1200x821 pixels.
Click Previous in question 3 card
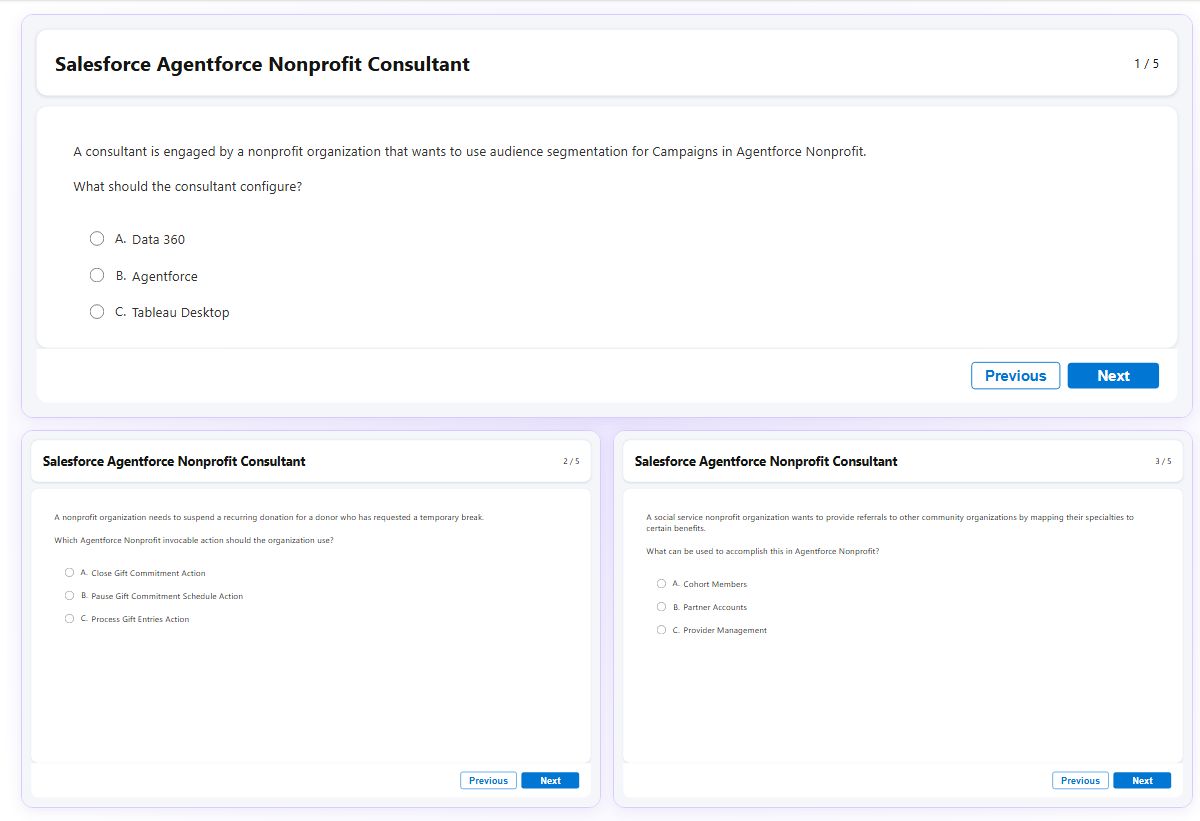click(x=1080, y=781)
